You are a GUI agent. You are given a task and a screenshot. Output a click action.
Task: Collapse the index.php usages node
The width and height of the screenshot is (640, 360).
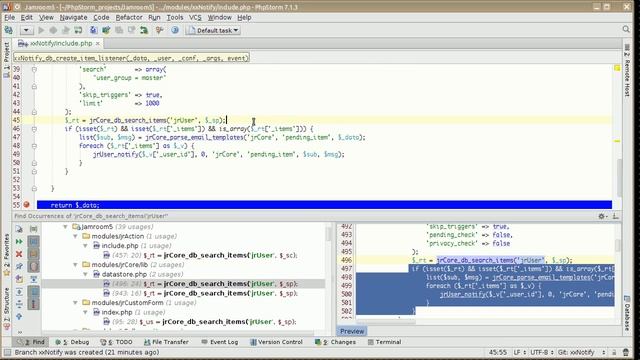click(85, 312)
